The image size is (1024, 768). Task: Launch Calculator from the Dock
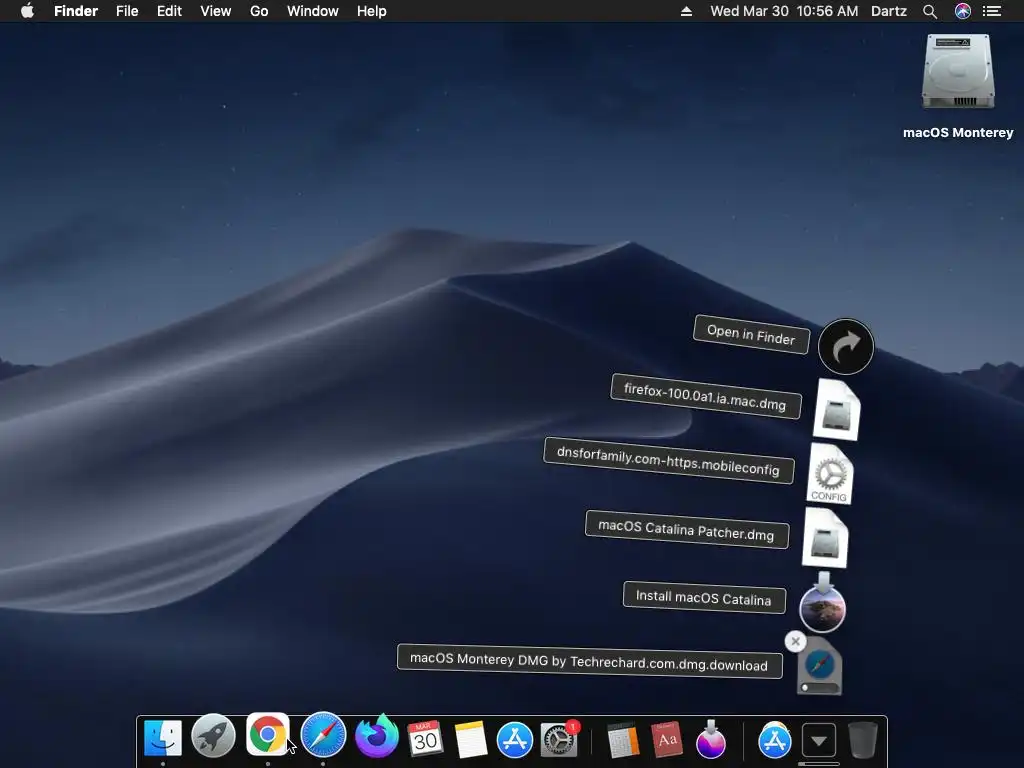pyautogui.click(x=622, y=740)
